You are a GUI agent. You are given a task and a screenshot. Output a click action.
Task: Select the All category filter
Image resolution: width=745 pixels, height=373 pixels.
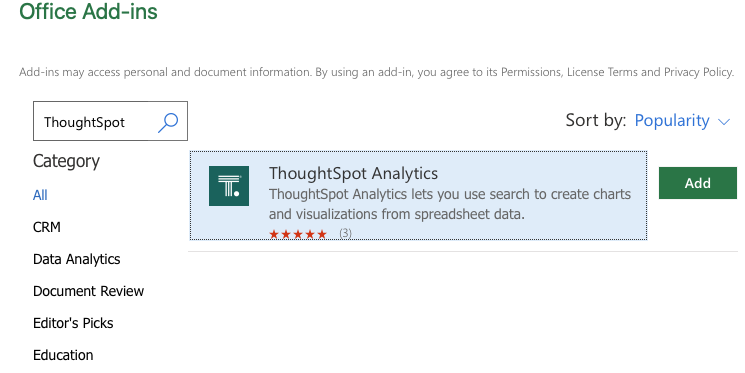(40, 195)
